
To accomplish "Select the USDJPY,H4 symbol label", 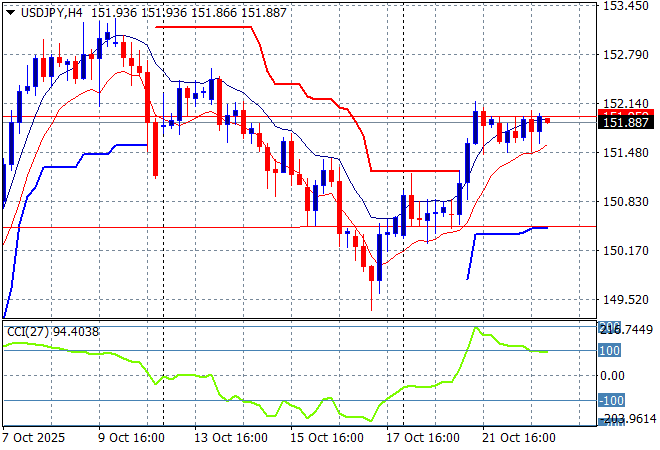I will point(52,13).
